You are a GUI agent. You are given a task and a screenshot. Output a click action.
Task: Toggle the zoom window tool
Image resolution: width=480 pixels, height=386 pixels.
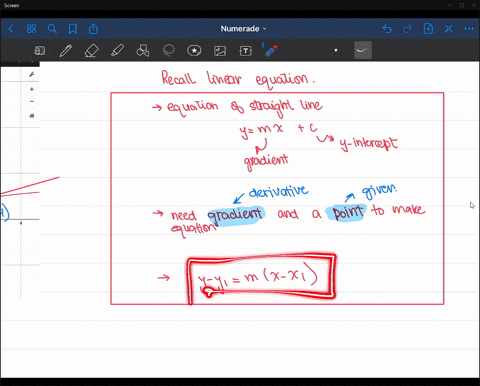click(40, 51)
